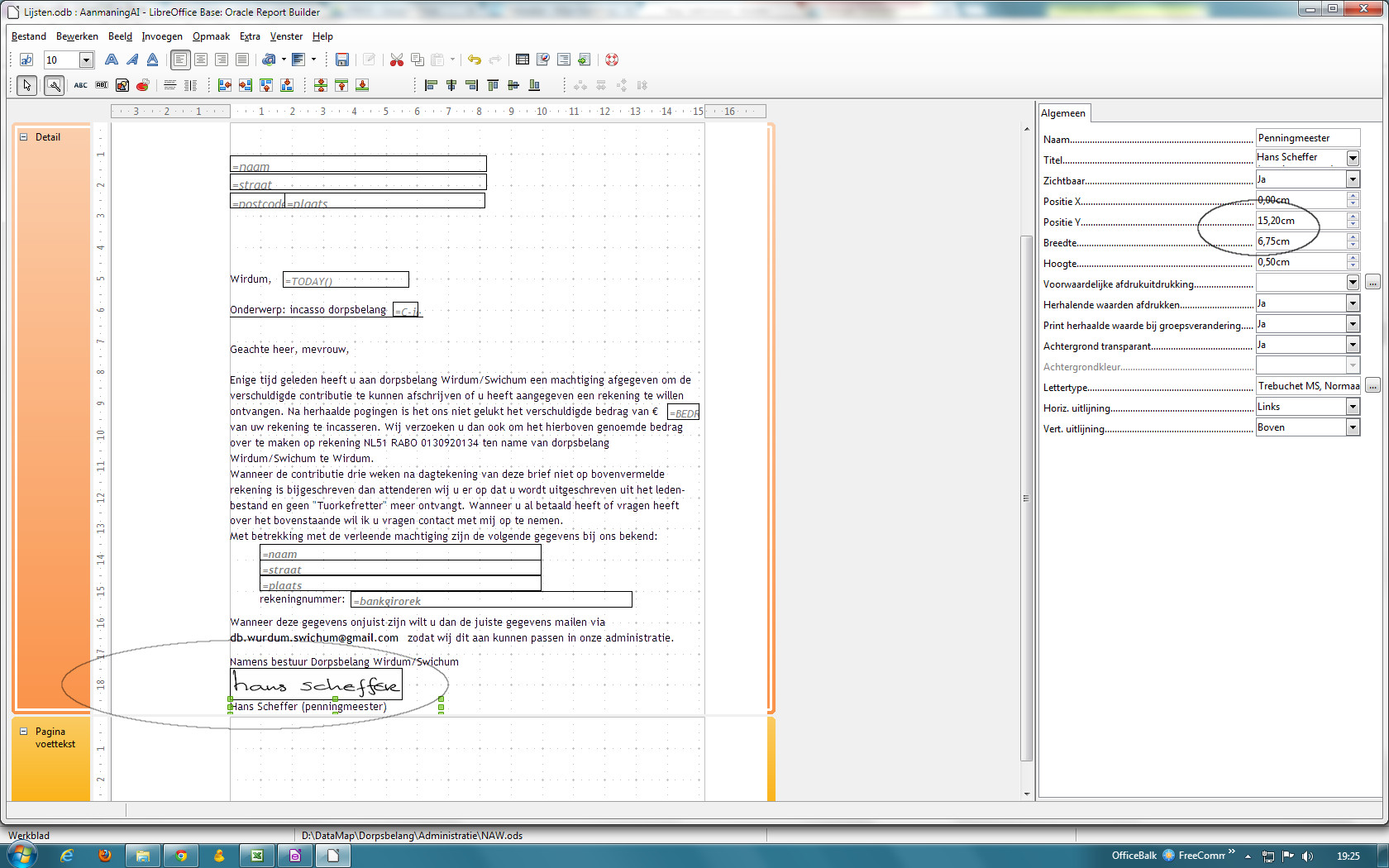
Task: Click the Lettertype browse (...) button
Action: point(1372,386)
